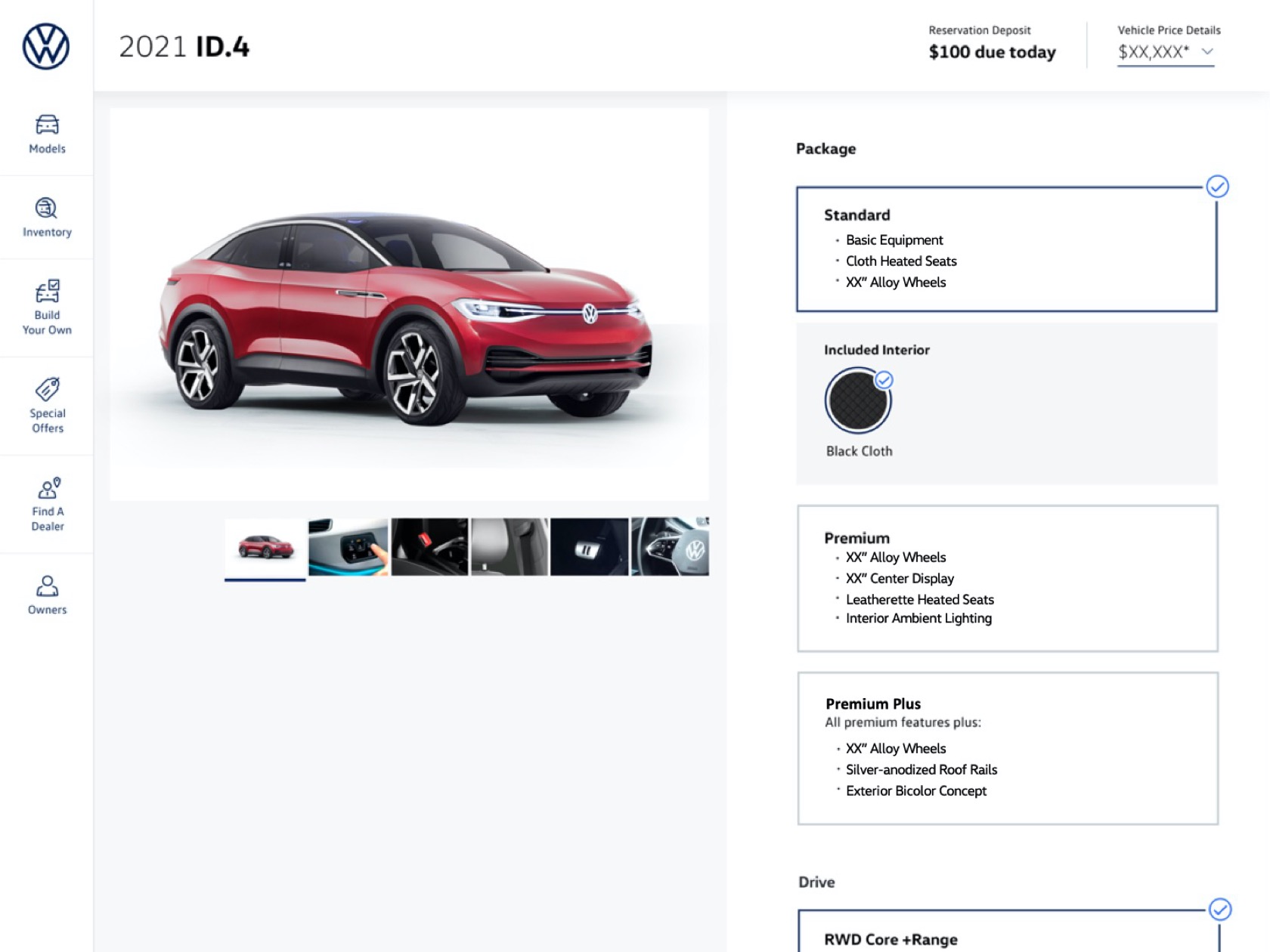
Task: Toggle the Standard package checkmark
Action: coord(1217,187)
